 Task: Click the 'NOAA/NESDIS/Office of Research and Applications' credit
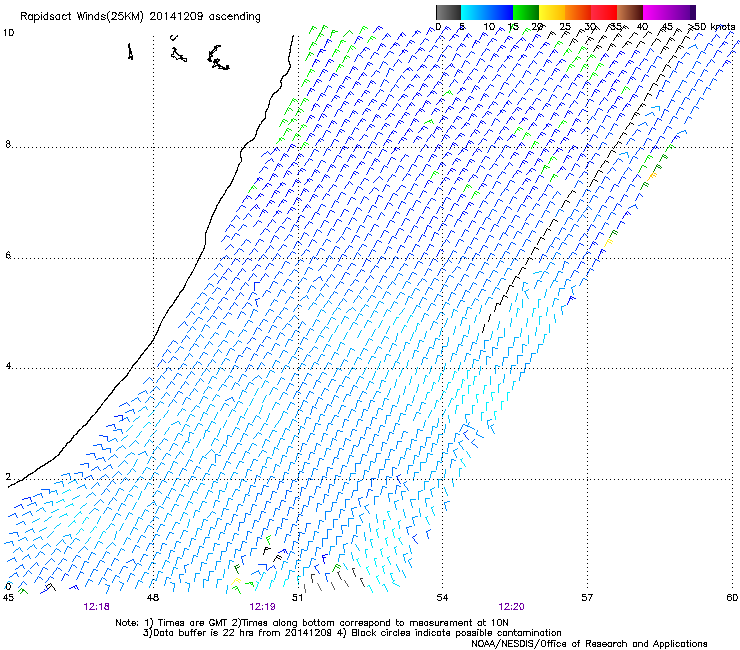point(589,644)
